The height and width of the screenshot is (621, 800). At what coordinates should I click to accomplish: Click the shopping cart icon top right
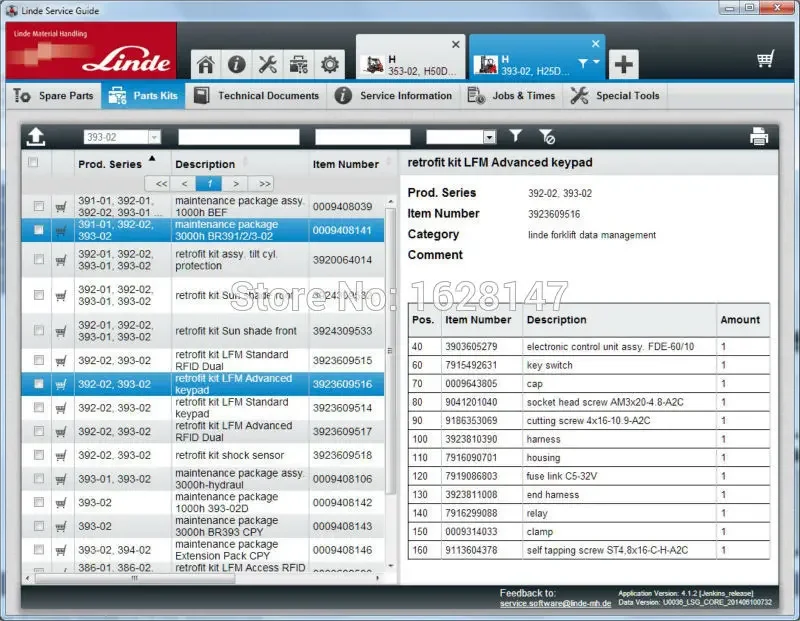[x=765, y=58]
